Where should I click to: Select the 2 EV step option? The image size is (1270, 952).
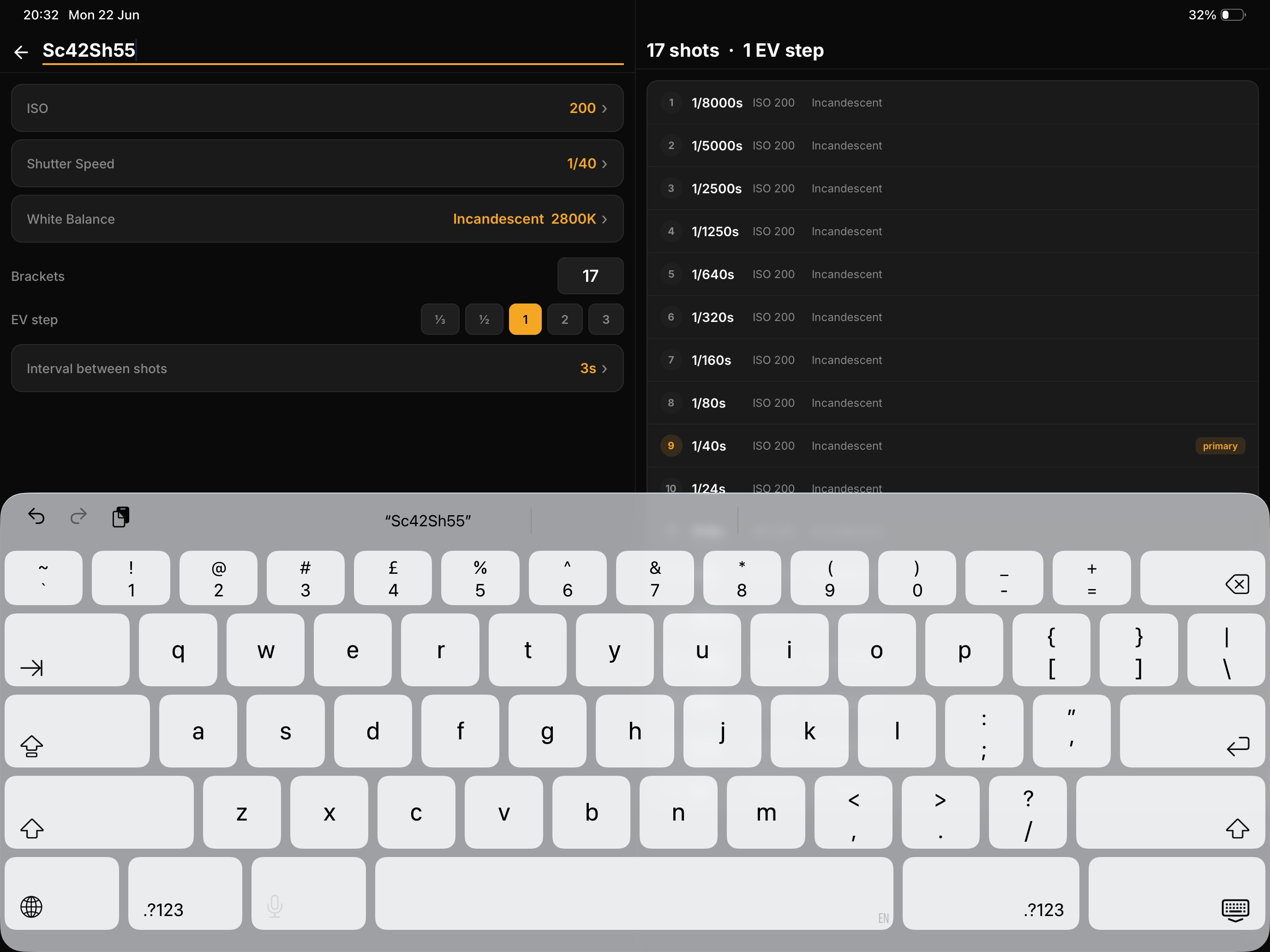[565, 319]
